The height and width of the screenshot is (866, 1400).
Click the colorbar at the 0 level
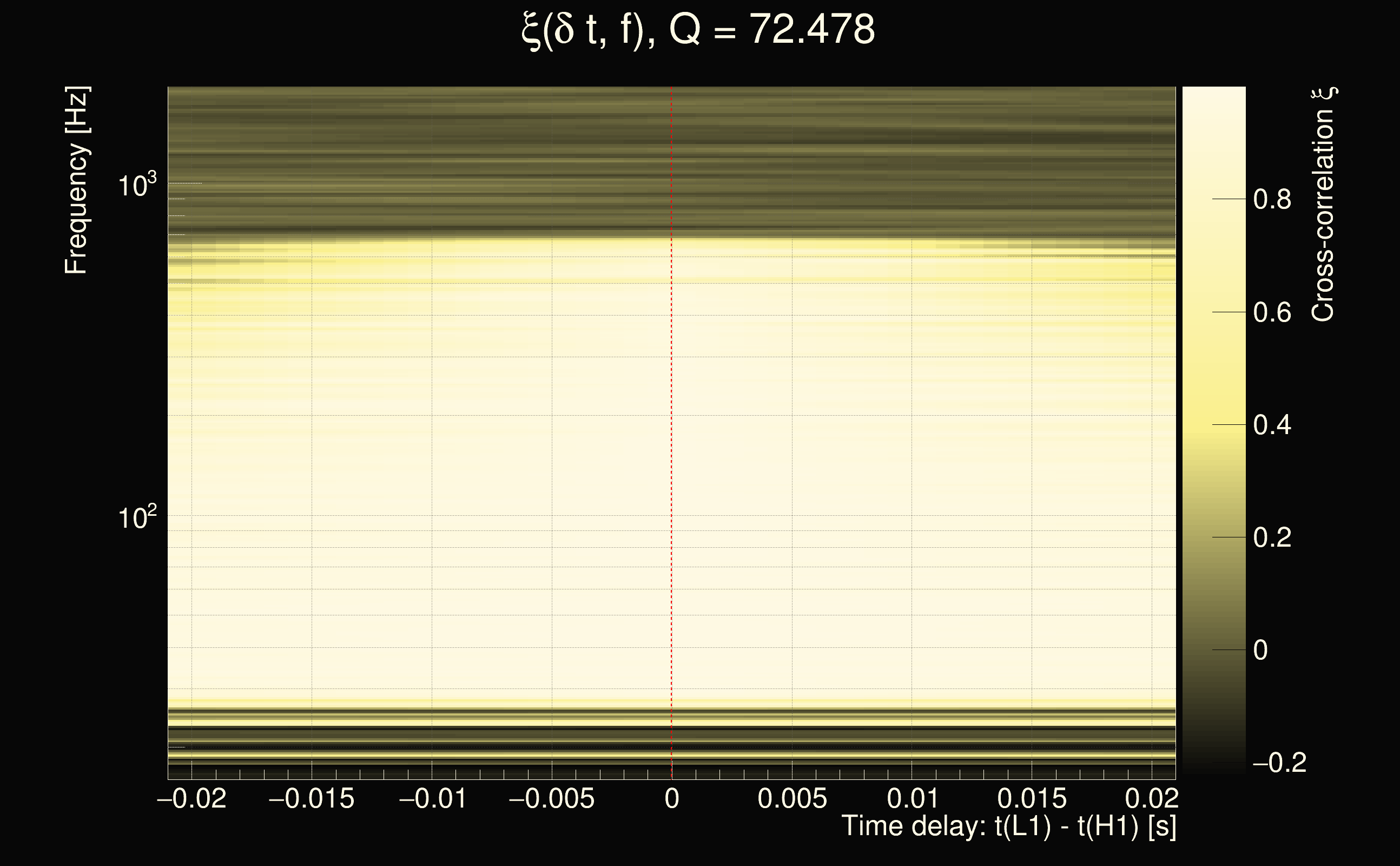pyautogui.click(x=1213, y=650)
